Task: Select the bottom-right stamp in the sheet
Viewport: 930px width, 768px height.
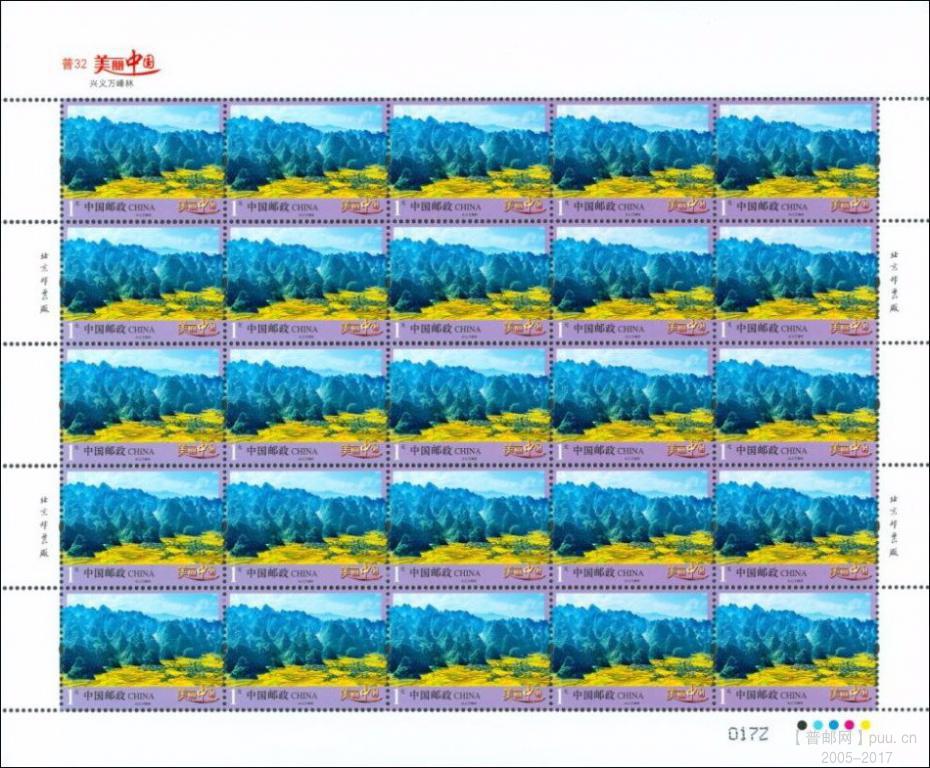Action: point(797,648)
